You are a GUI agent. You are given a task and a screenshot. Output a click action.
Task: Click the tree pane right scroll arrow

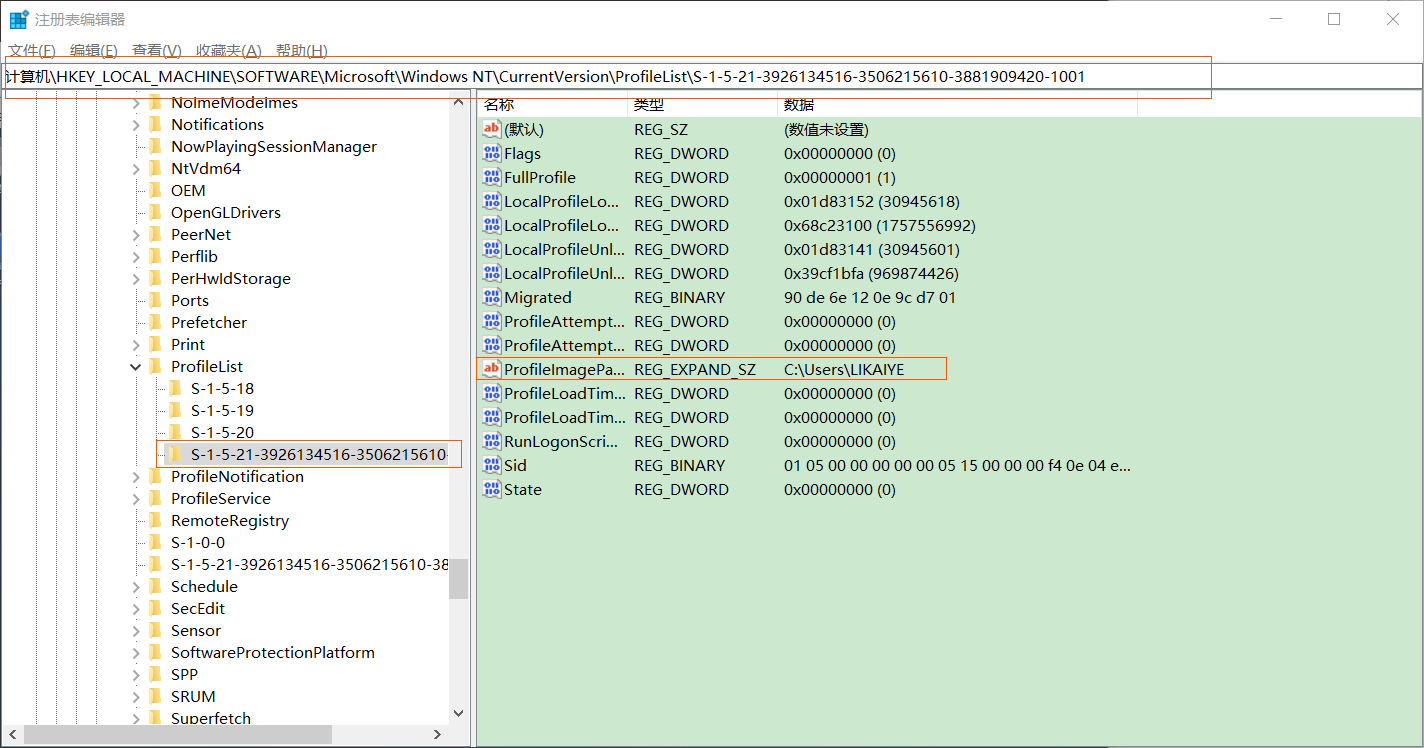pos(438,734)
